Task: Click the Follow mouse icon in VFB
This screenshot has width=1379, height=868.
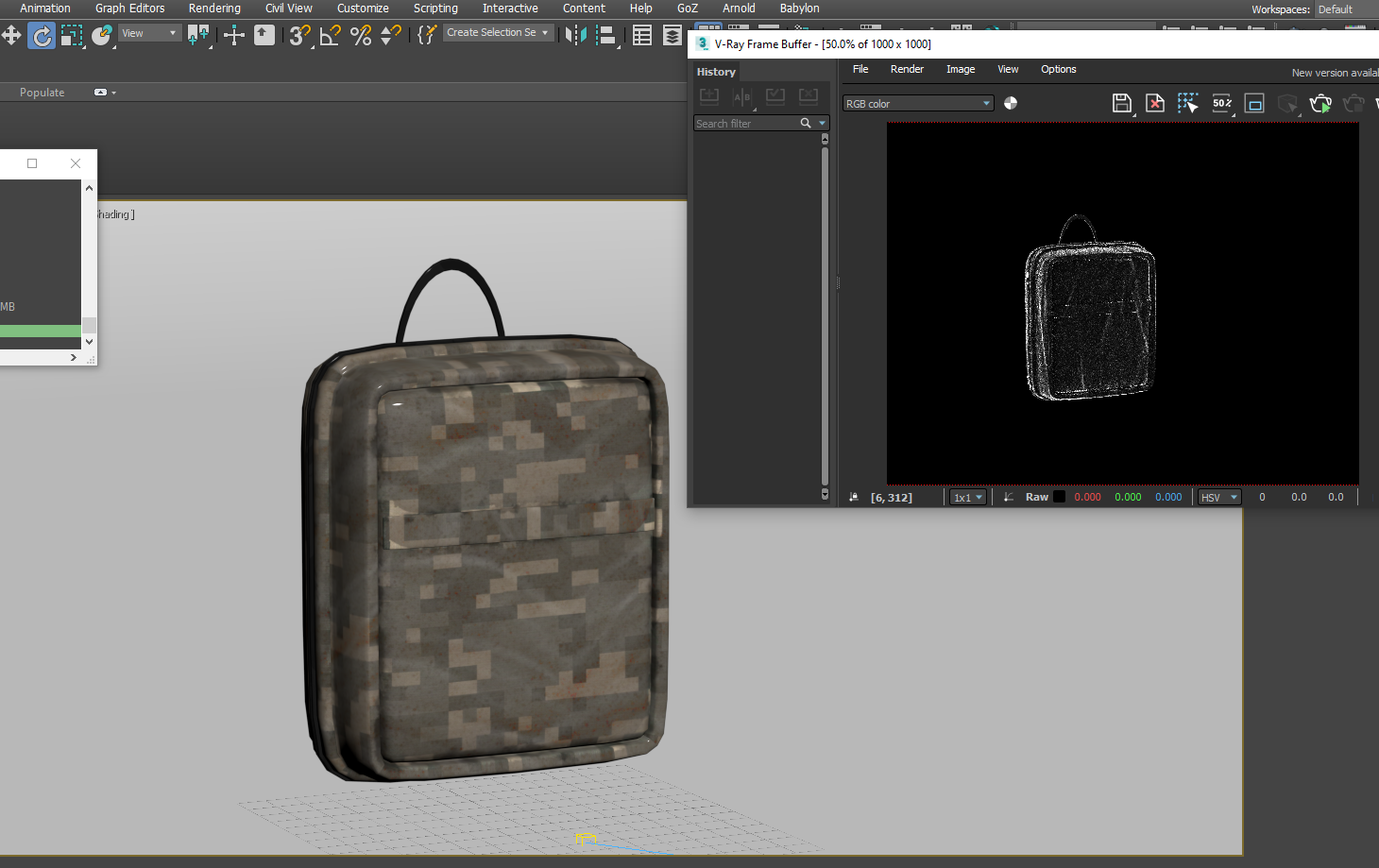Action: click(x=1187, y=104)
